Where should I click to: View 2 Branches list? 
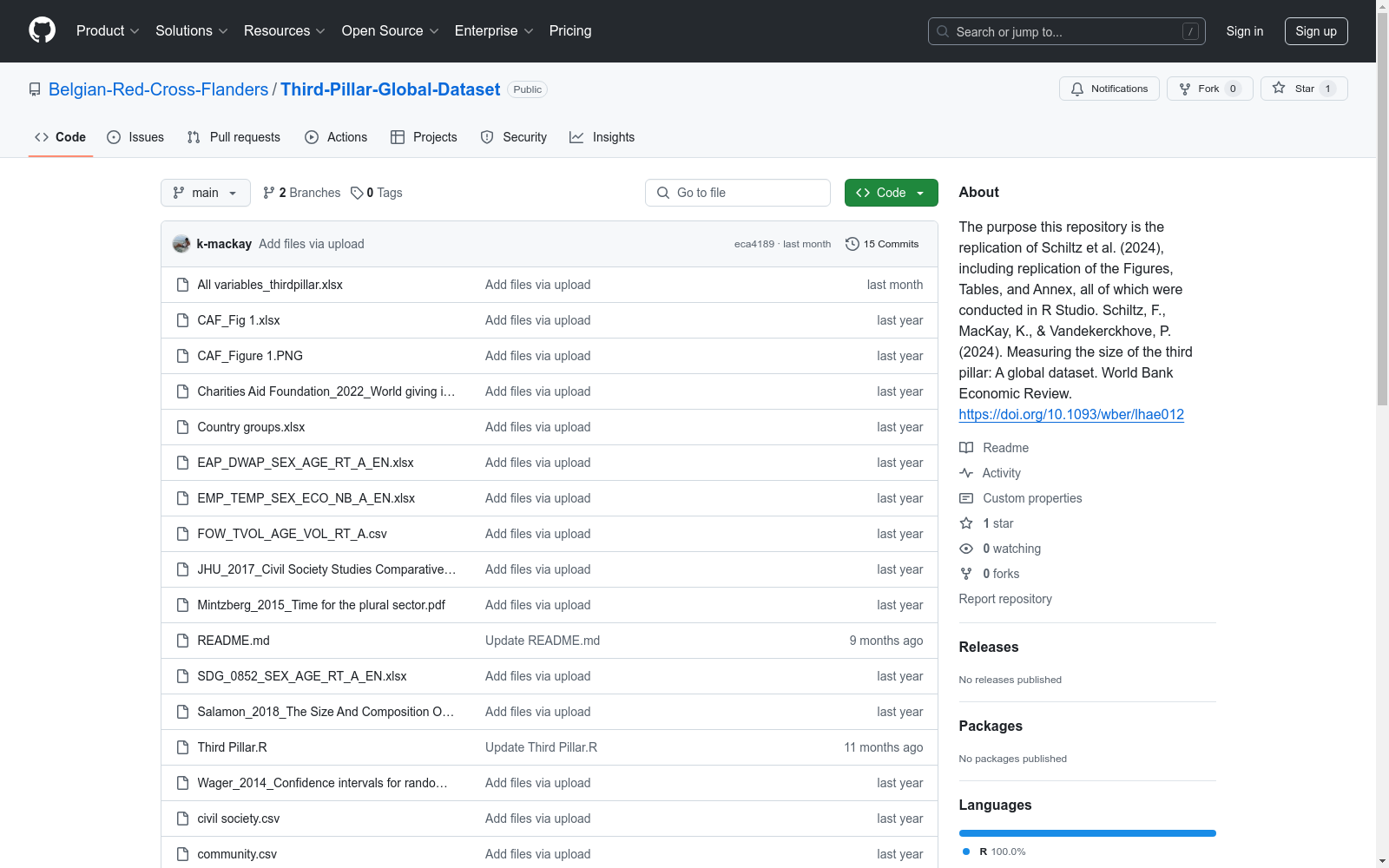[301, 193]
